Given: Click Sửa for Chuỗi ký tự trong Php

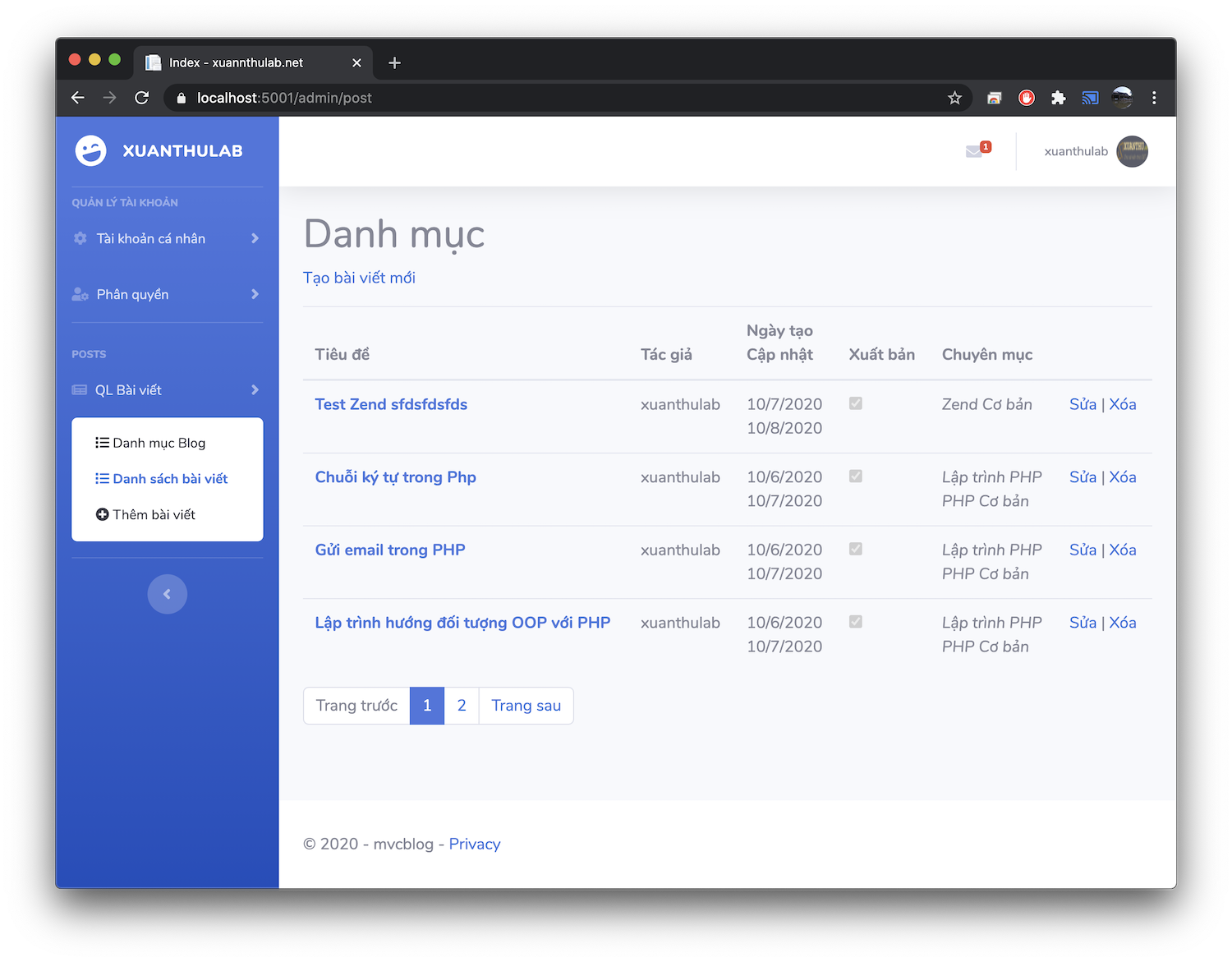Looking at the screenshot, I should (1083, 477).
